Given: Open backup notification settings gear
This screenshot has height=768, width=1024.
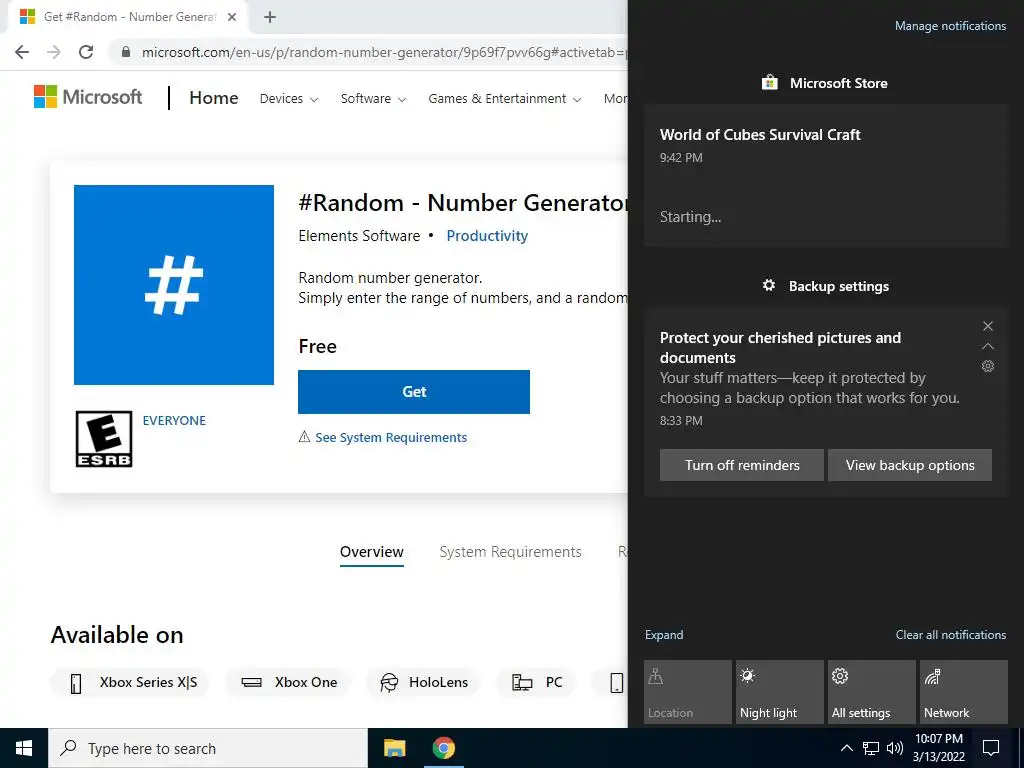Looking at the screenshot, I should coord(988,366).
